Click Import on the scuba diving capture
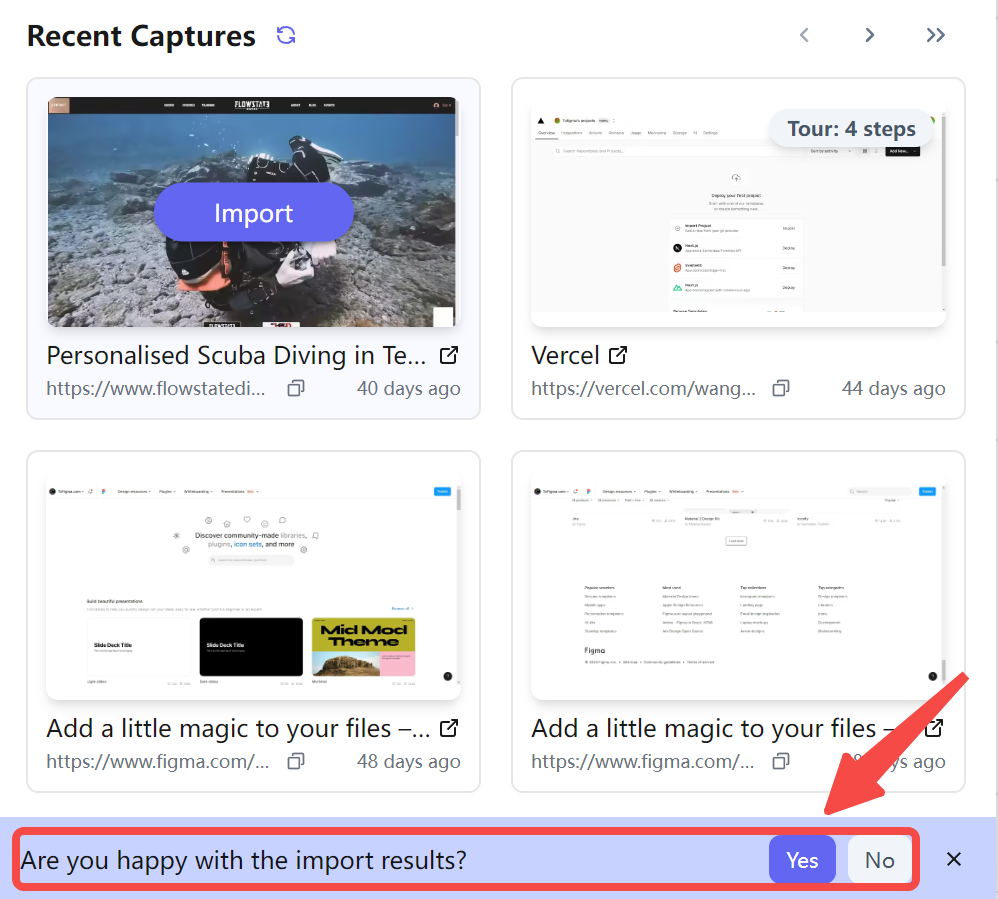The height and width of the screenshot is (899, 998). coord(253,213)
